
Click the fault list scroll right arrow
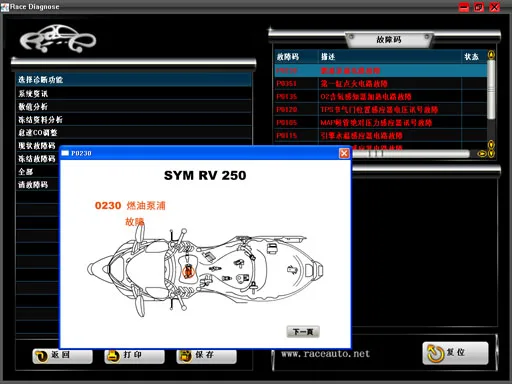[482, 154]
